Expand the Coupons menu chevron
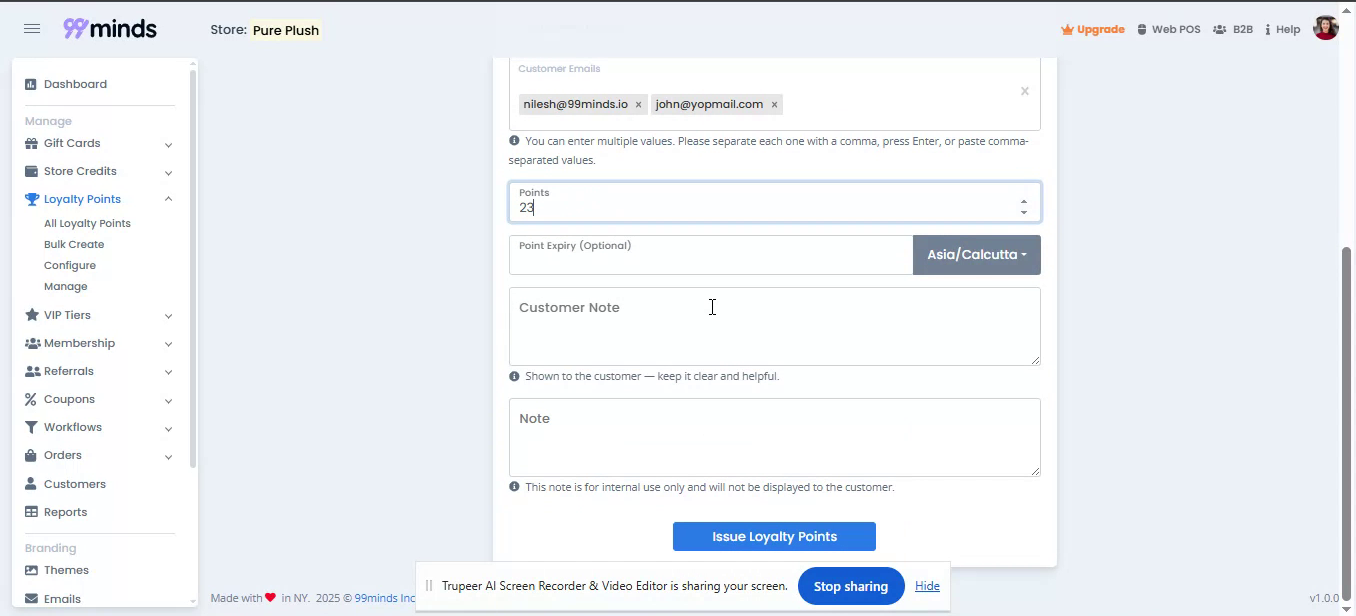 (168, 400)
